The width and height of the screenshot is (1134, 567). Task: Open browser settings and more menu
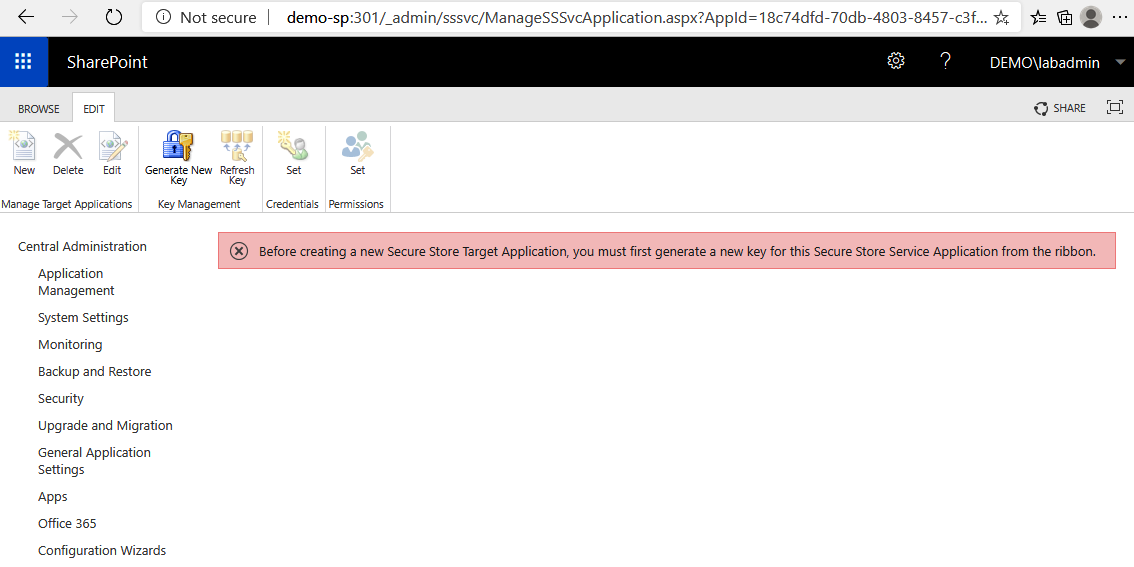1118,17
